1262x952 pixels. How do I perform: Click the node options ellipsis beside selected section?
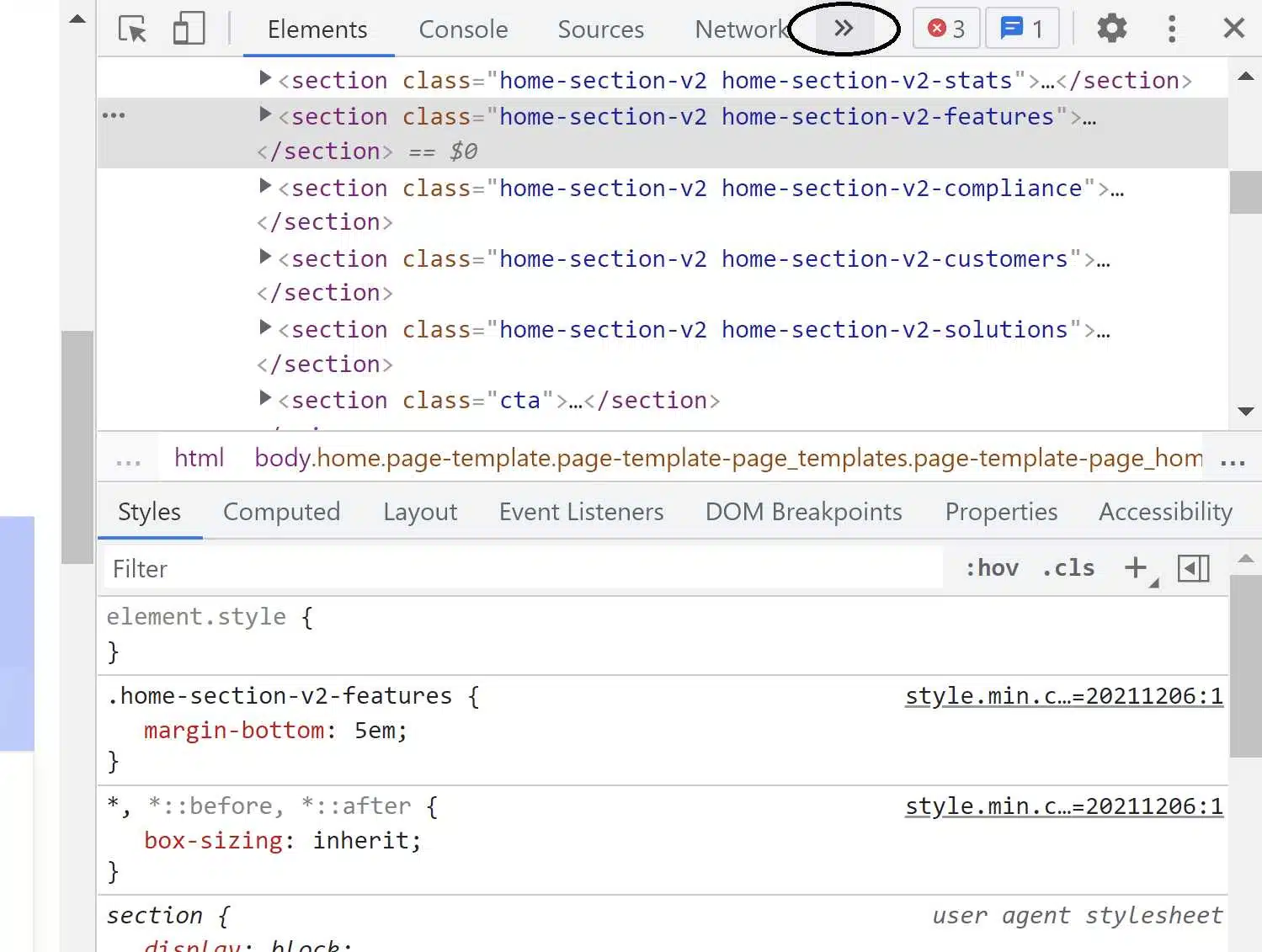114,114
